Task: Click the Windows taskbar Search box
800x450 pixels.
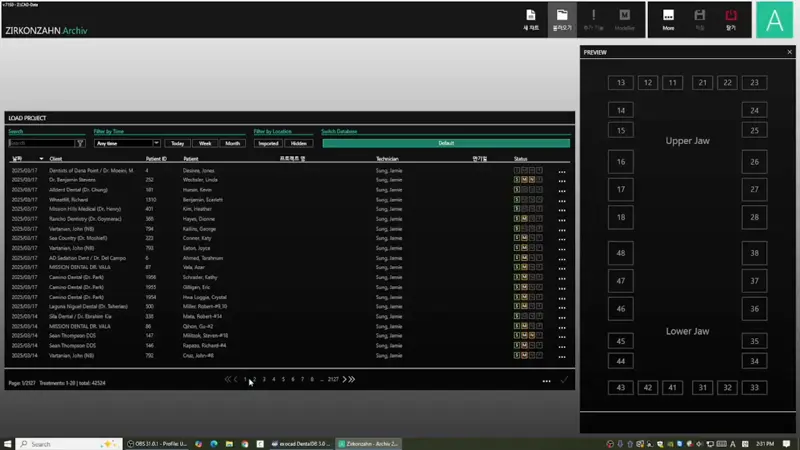Action: (x=69, y=444)
